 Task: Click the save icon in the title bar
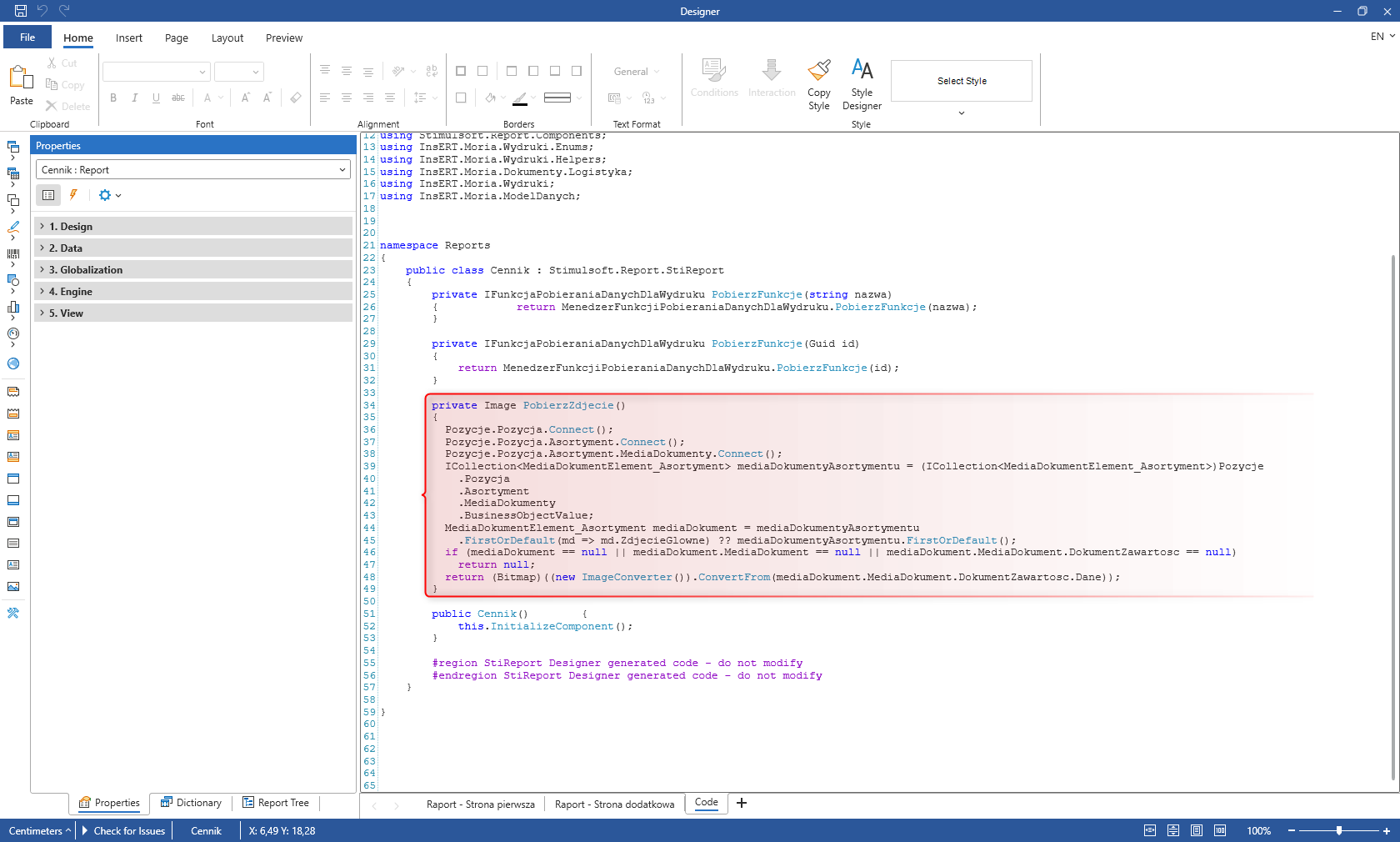coord(21,11)
